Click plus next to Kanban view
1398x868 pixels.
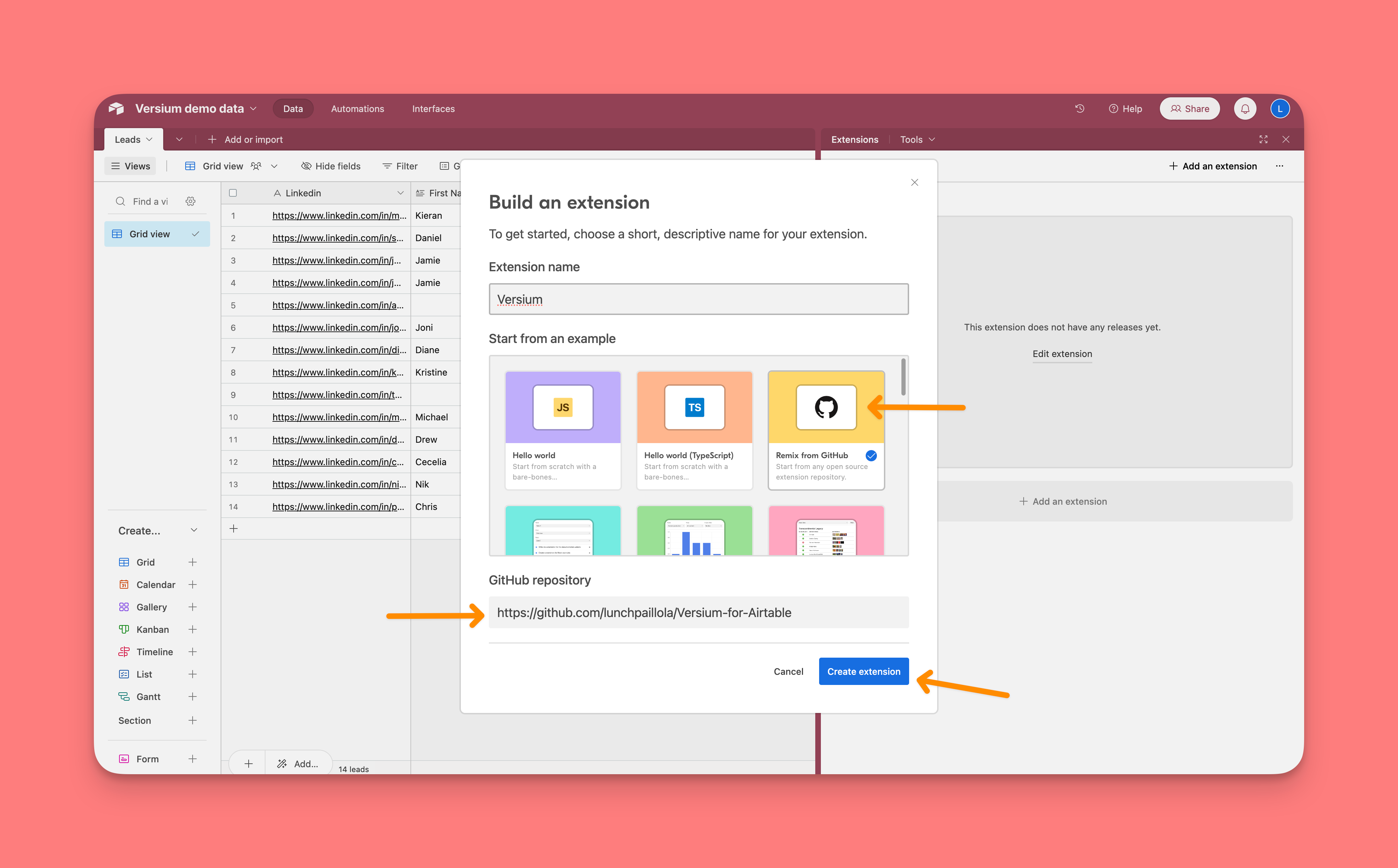tap(192, 629)
